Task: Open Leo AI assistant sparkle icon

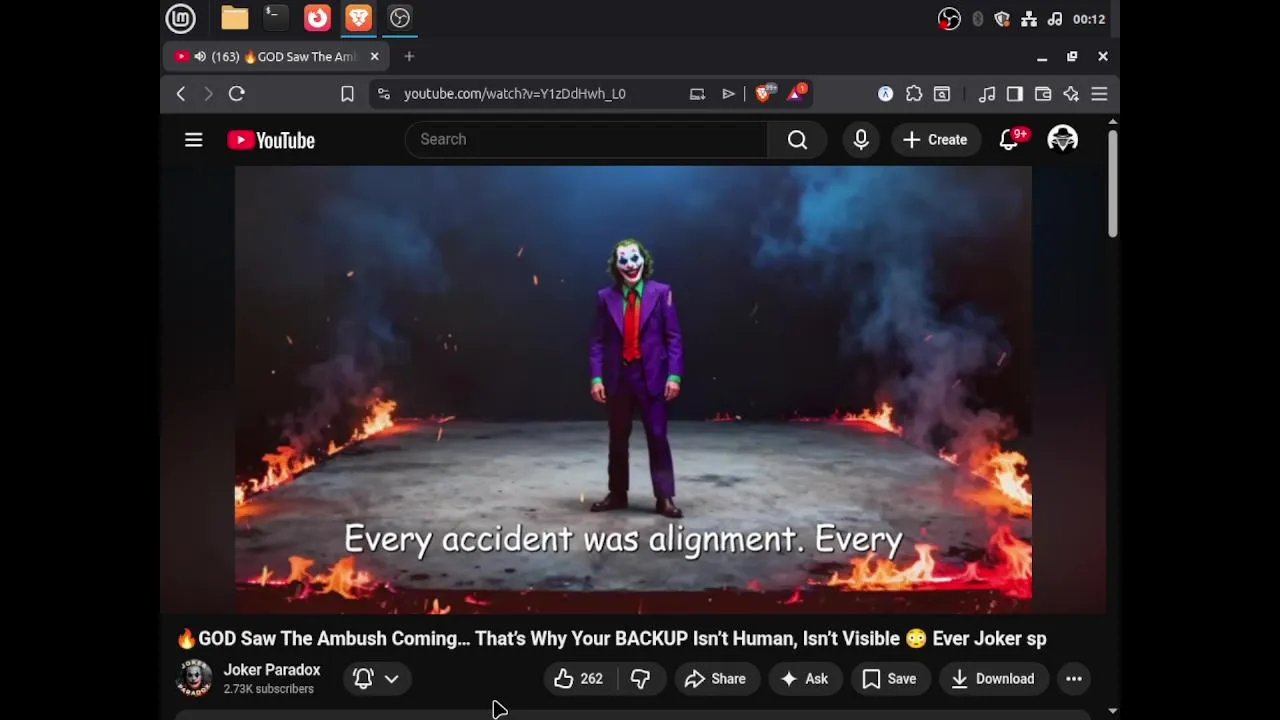Action: [1071, 94]
